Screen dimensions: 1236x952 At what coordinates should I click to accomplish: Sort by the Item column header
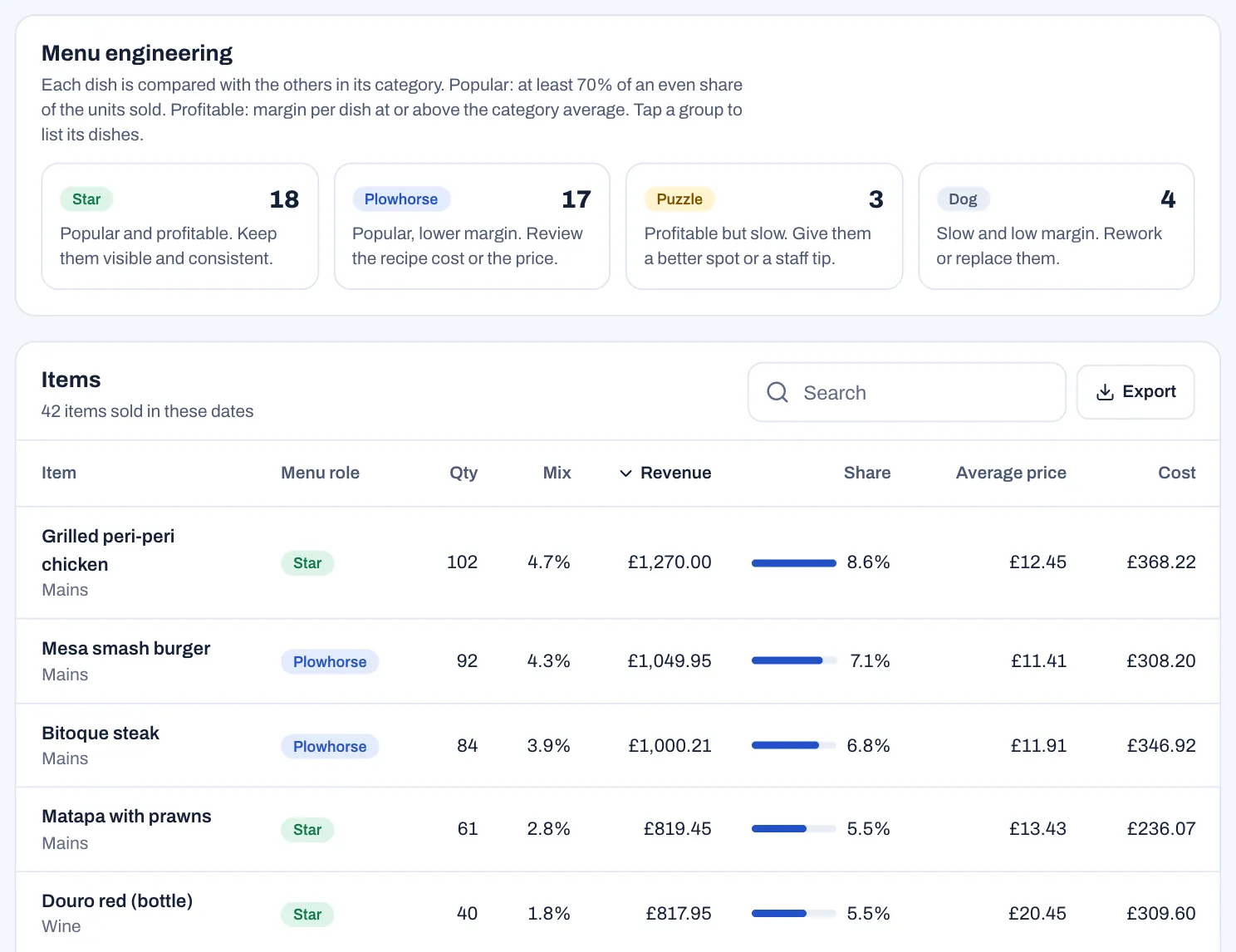pyautogui.click(x=59, y=473)
